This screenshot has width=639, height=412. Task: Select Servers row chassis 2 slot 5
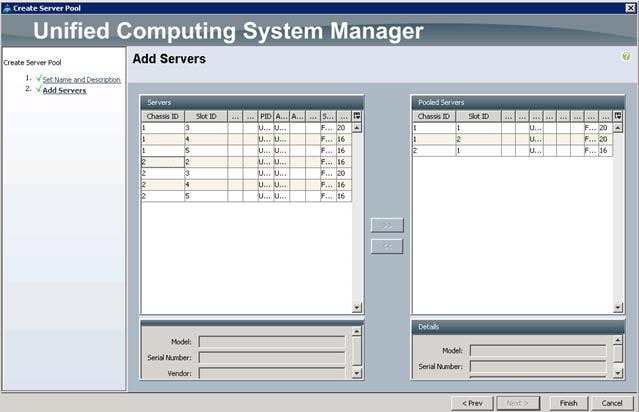[246, 196]
